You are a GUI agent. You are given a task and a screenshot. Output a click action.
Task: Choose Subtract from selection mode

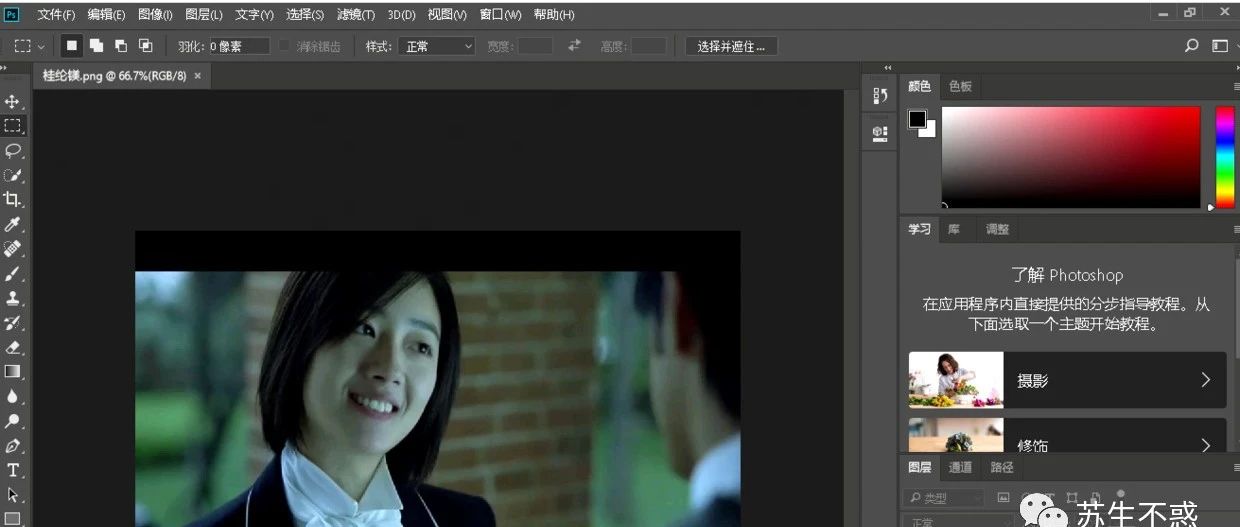point(121,46)
